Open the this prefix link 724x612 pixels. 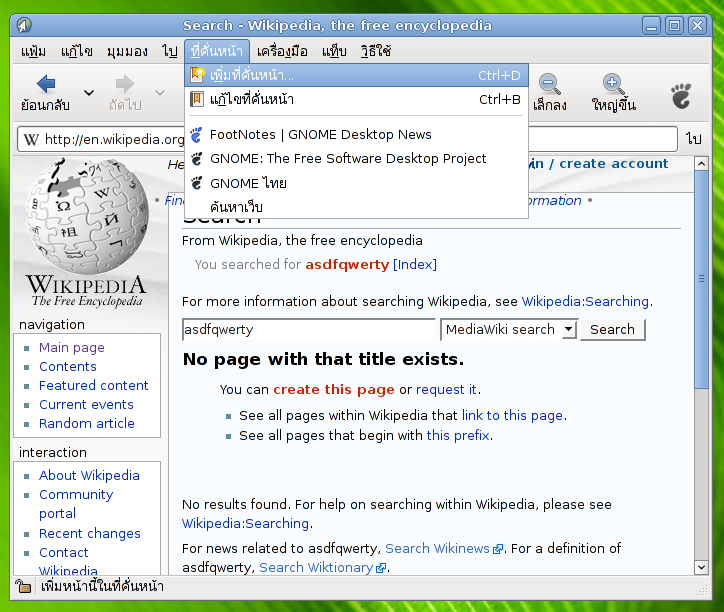458,436
